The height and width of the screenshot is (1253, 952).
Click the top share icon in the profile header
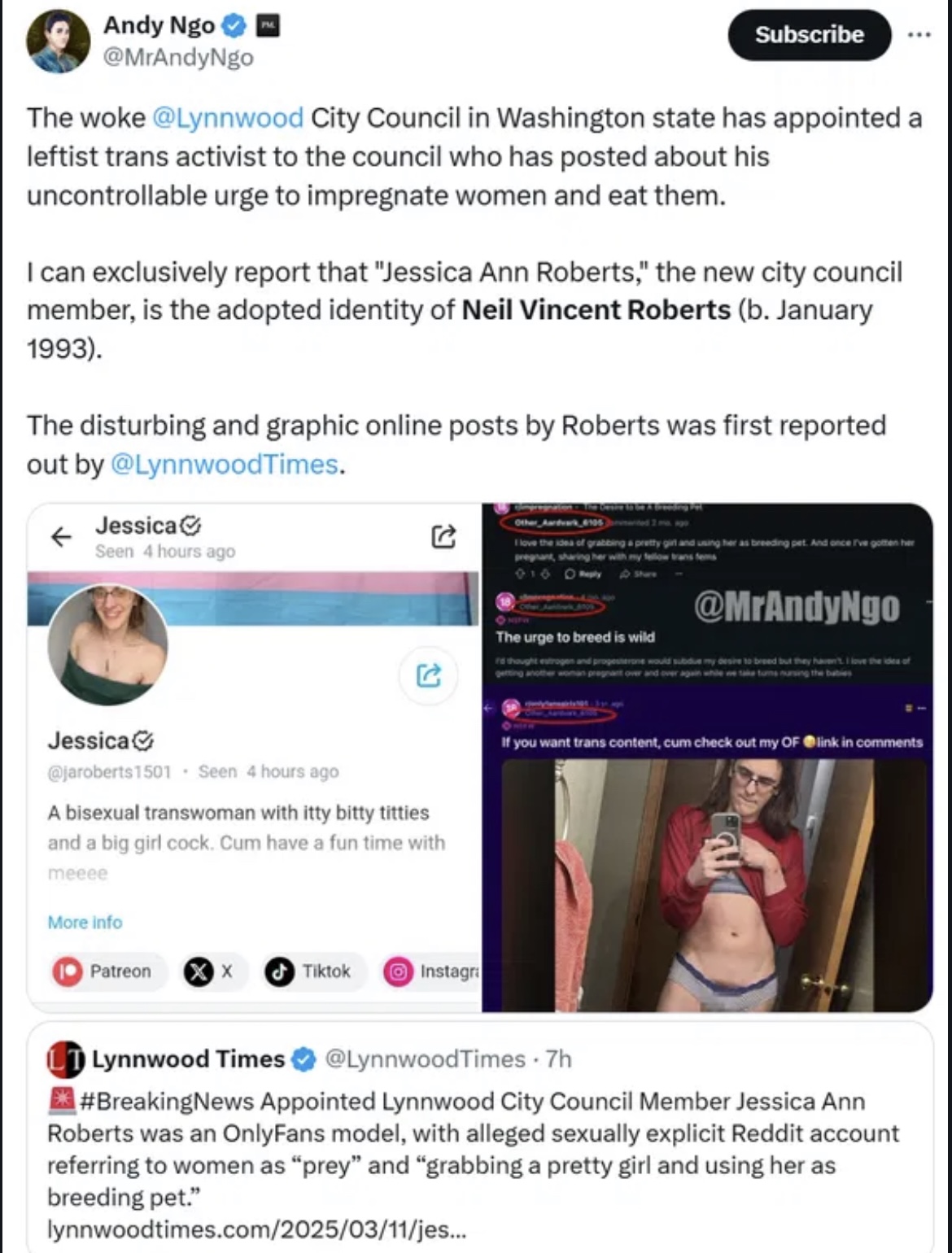(443, 536)
